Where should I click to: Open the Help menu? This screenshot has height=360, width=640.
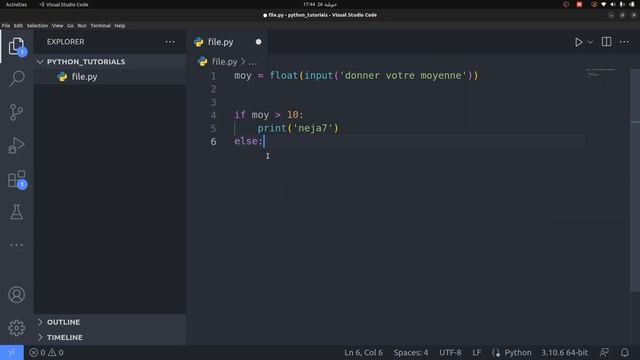pos(120,25)
